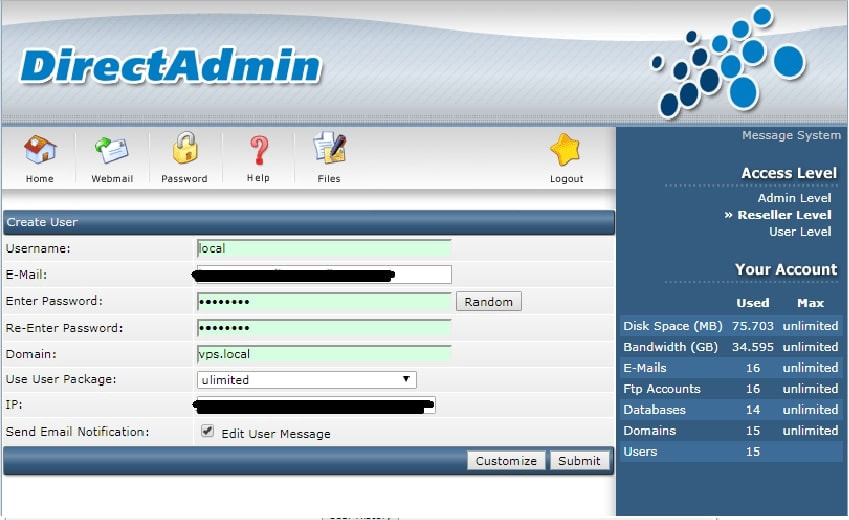Click the Use User Package label

tap(61, 379)
